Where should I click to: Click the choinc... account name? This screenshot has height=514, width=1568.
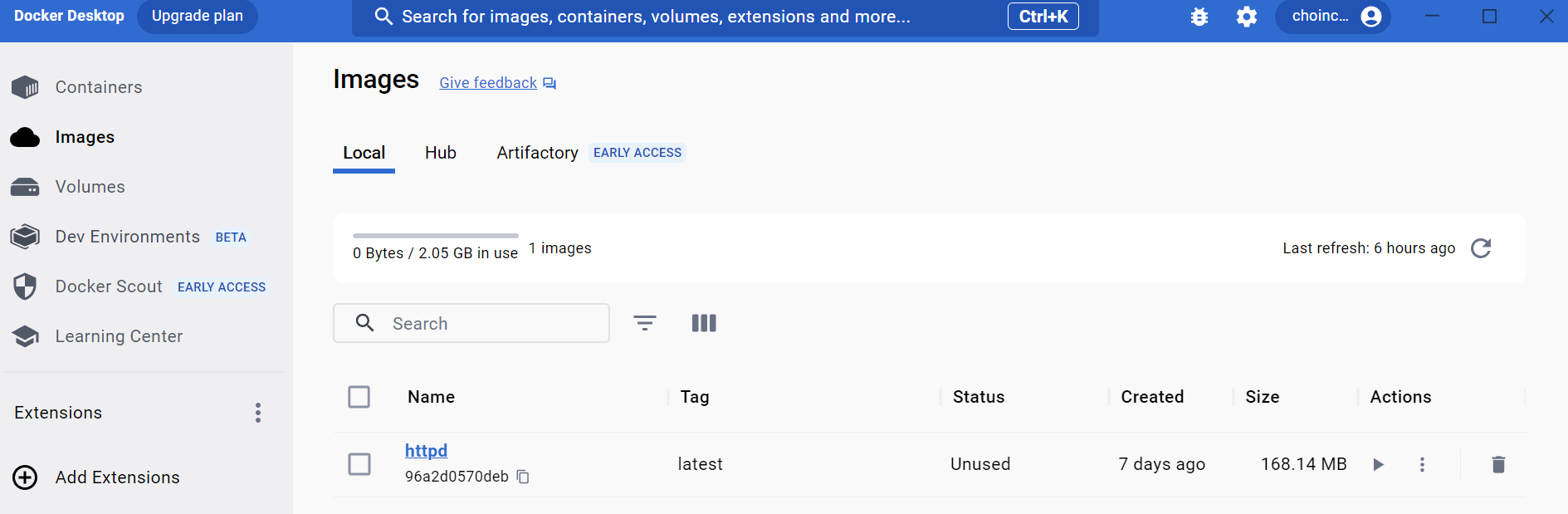pyautogui.click(x=1320, y=16)
